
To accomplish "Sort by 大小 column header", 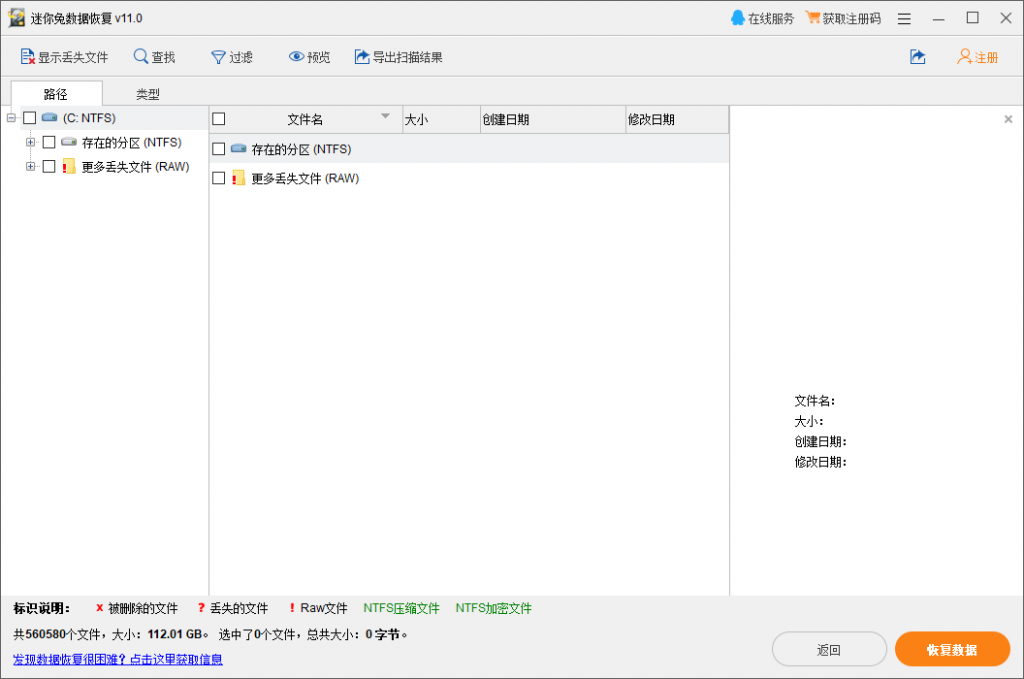I will click(x=441, y=119).
